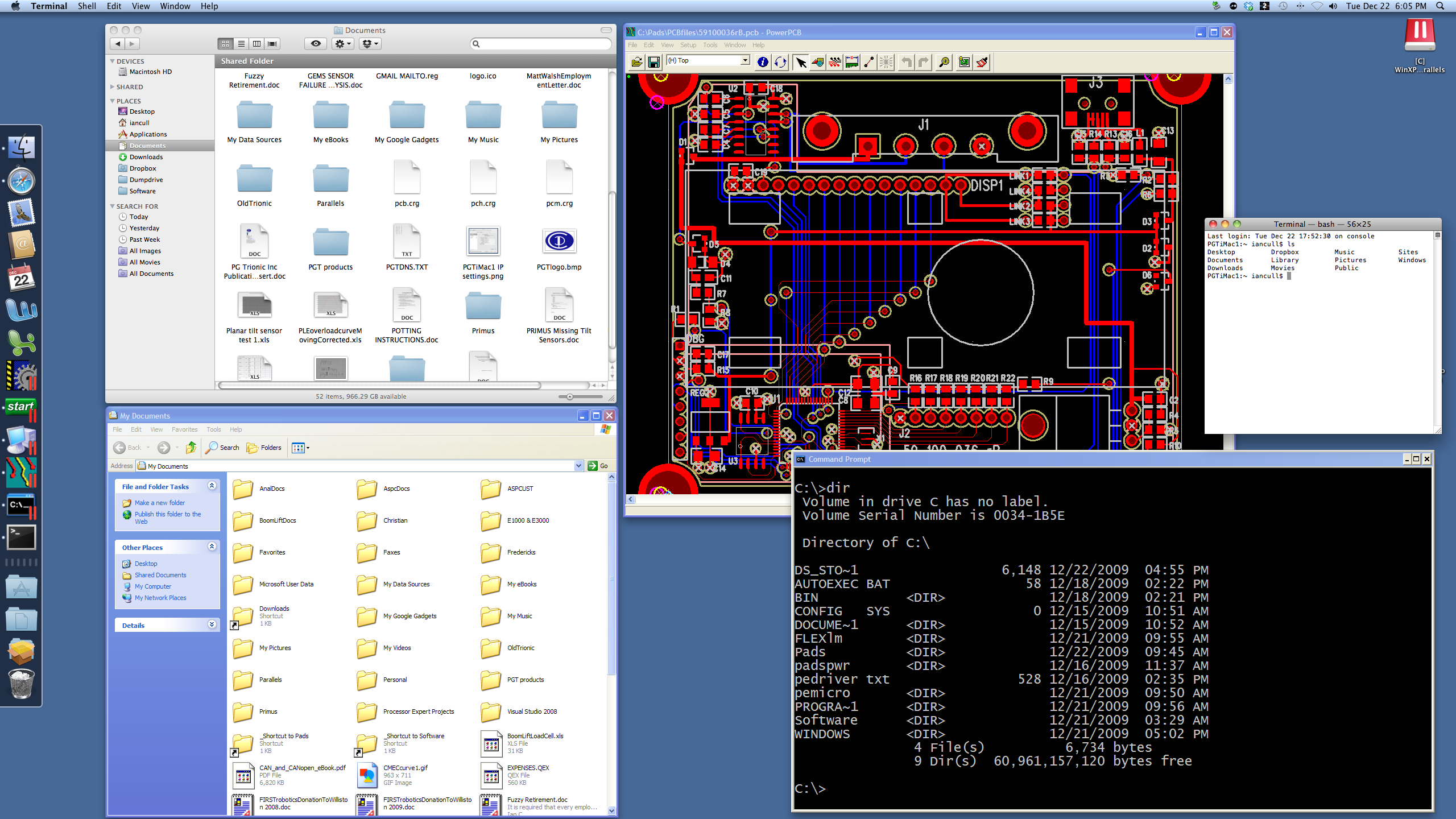The width and height of the screenshot is (1456, 819).
Task: Click the Quick Look eye icon in Finder
Action: coord(316,44)
